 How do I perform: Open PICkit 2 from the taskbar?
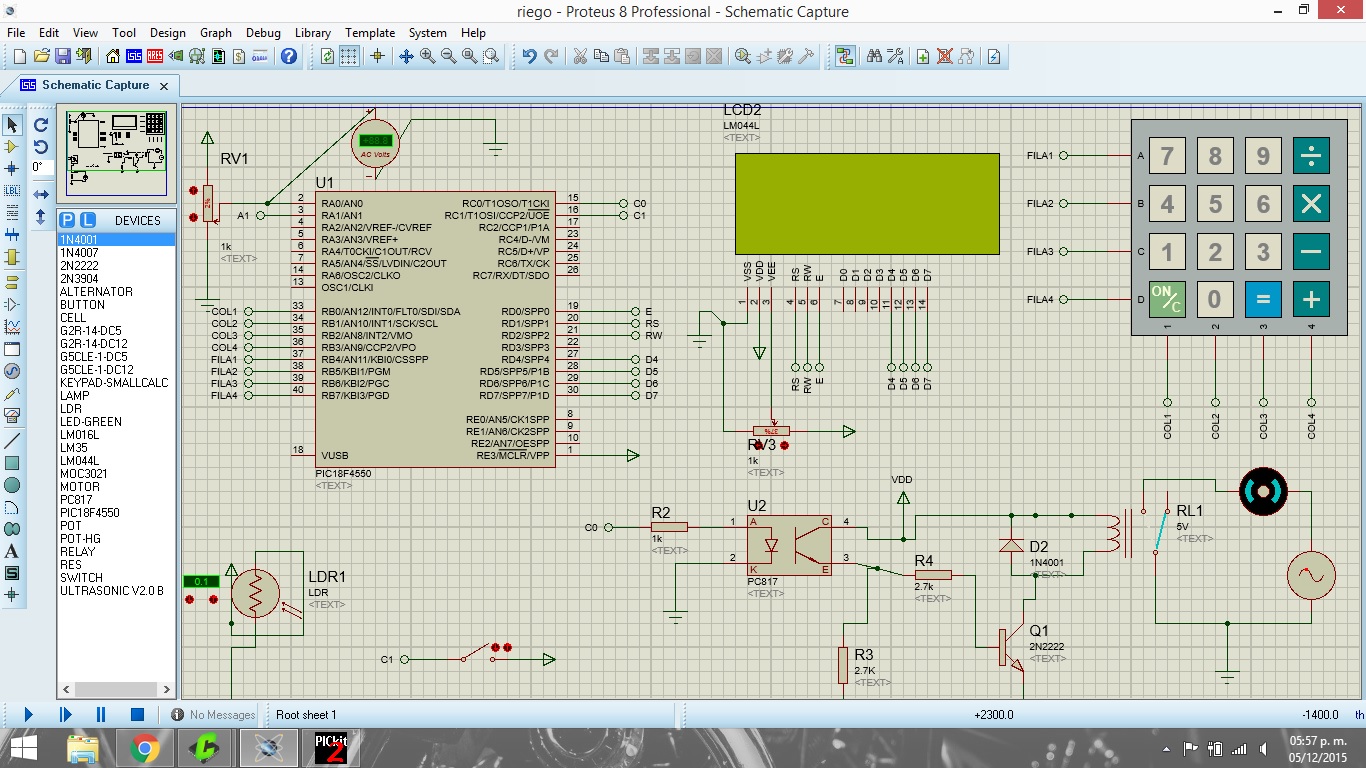[330, 748]
